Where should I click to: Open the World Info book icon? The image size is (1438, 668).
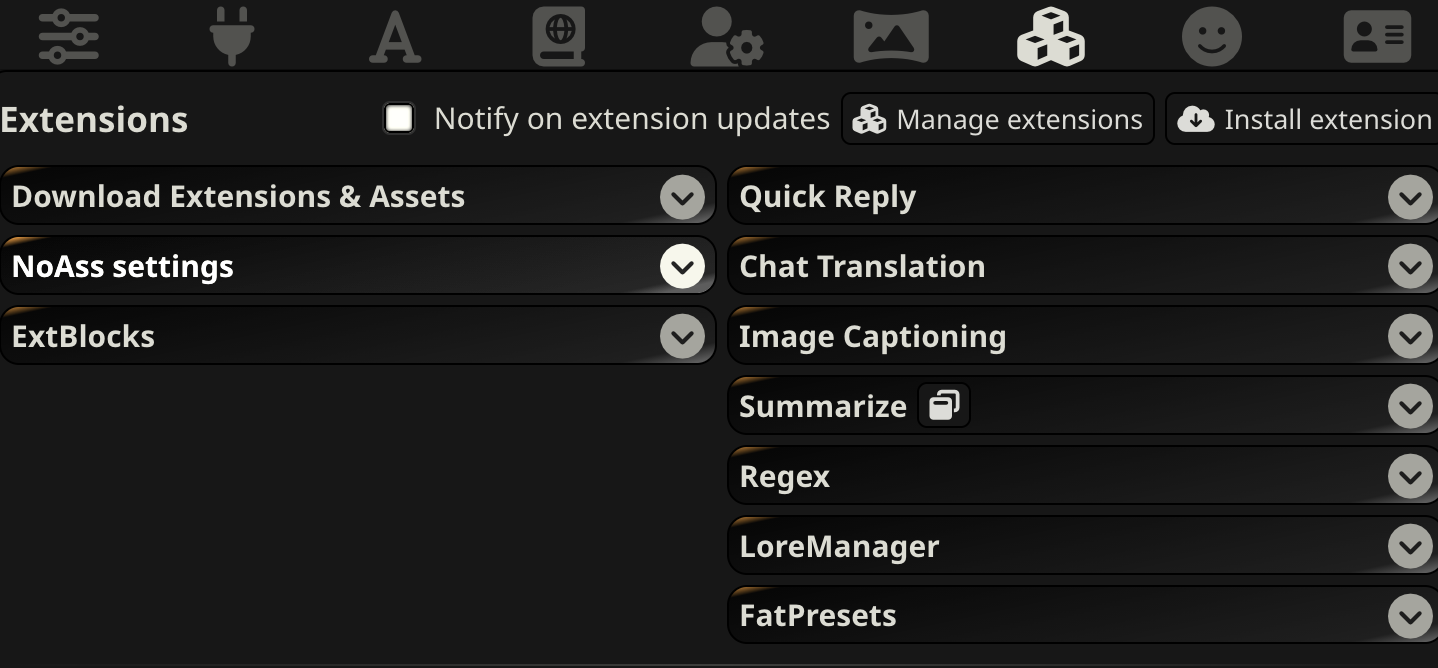point(558,37)
